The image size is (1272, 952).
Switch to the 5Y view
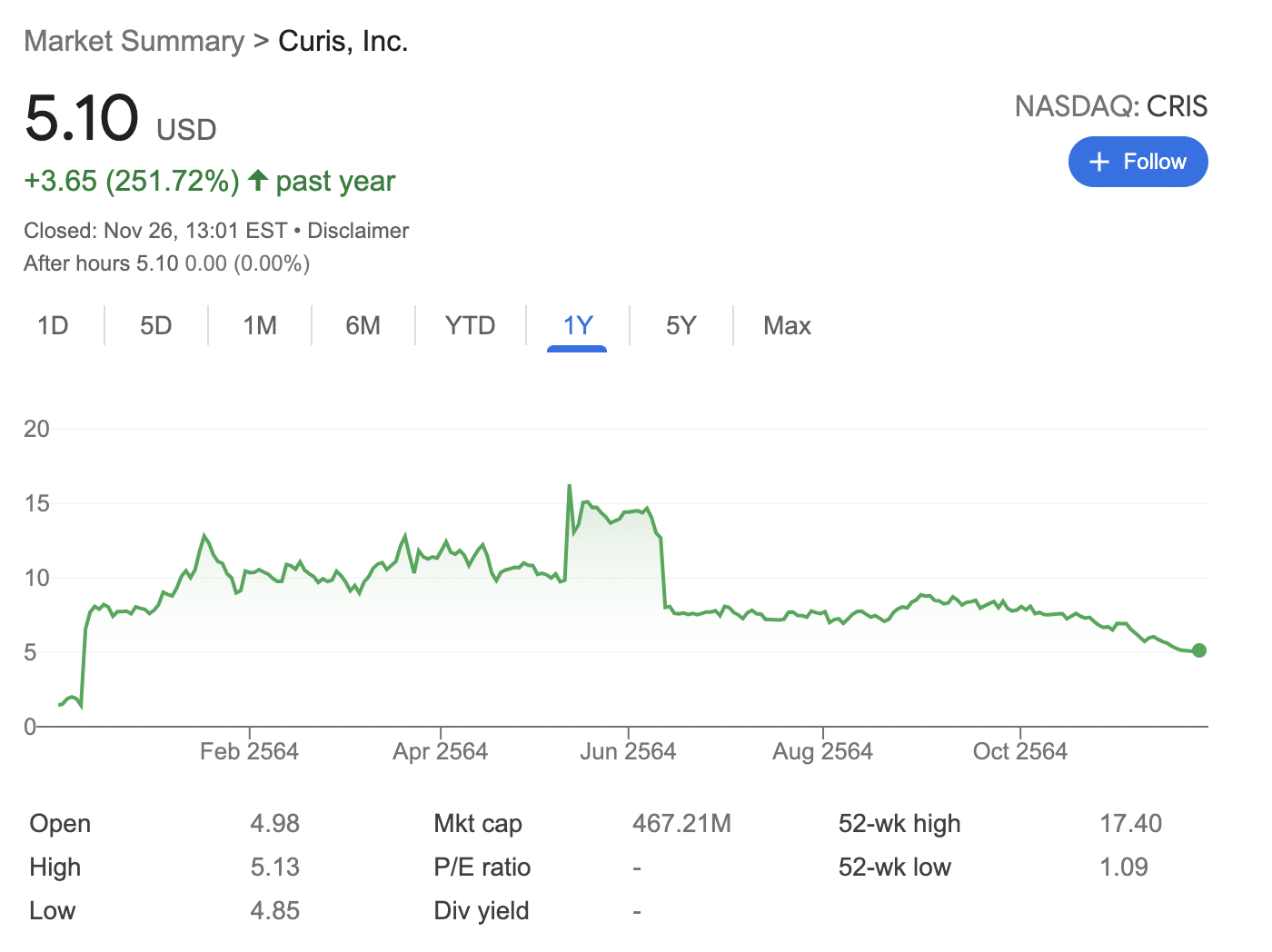tap(681, 325)
